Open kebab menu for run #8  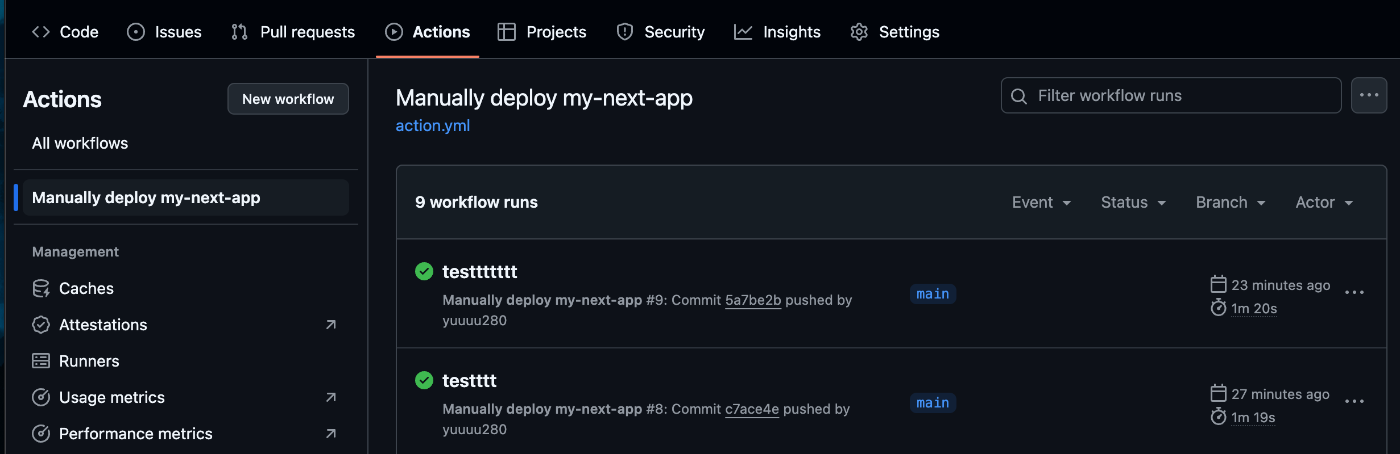point(1355,401)
